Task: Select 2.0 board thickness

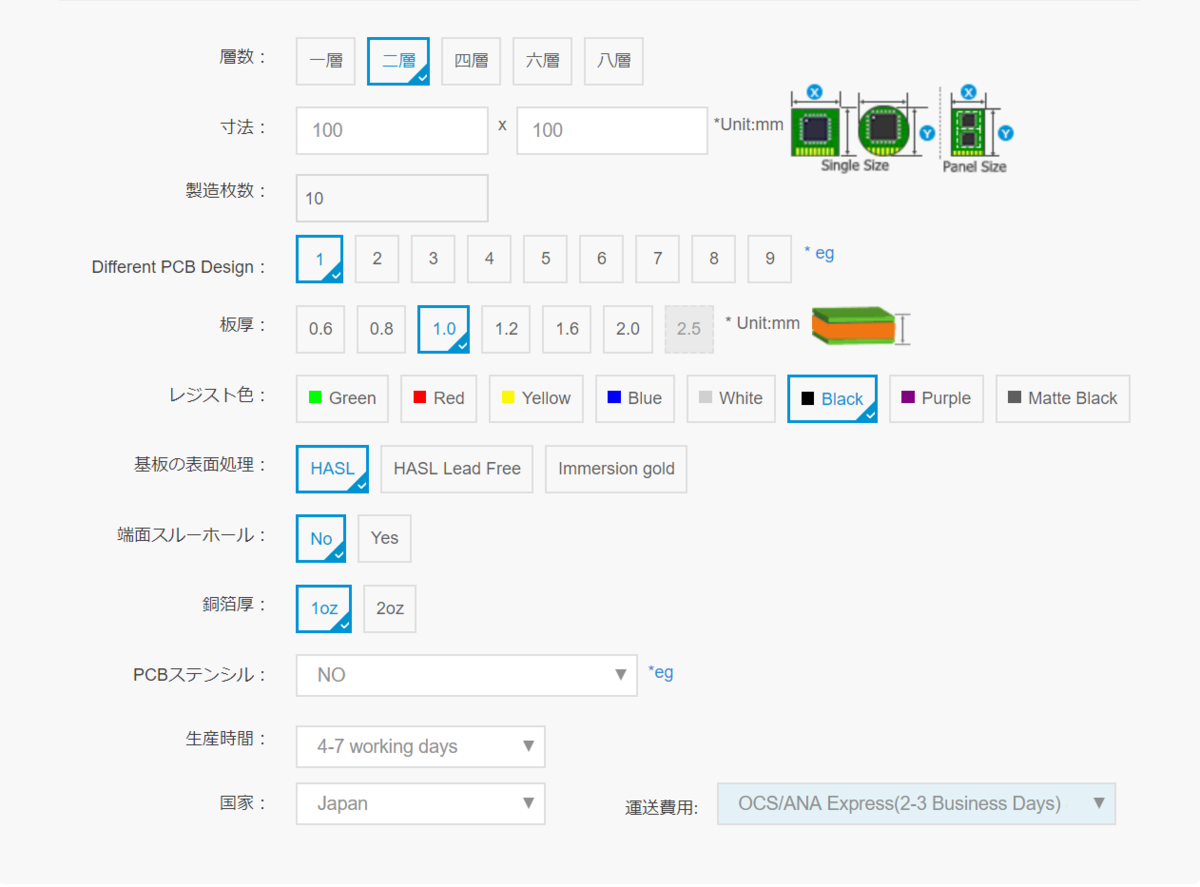Action: (x=628, y=329)
